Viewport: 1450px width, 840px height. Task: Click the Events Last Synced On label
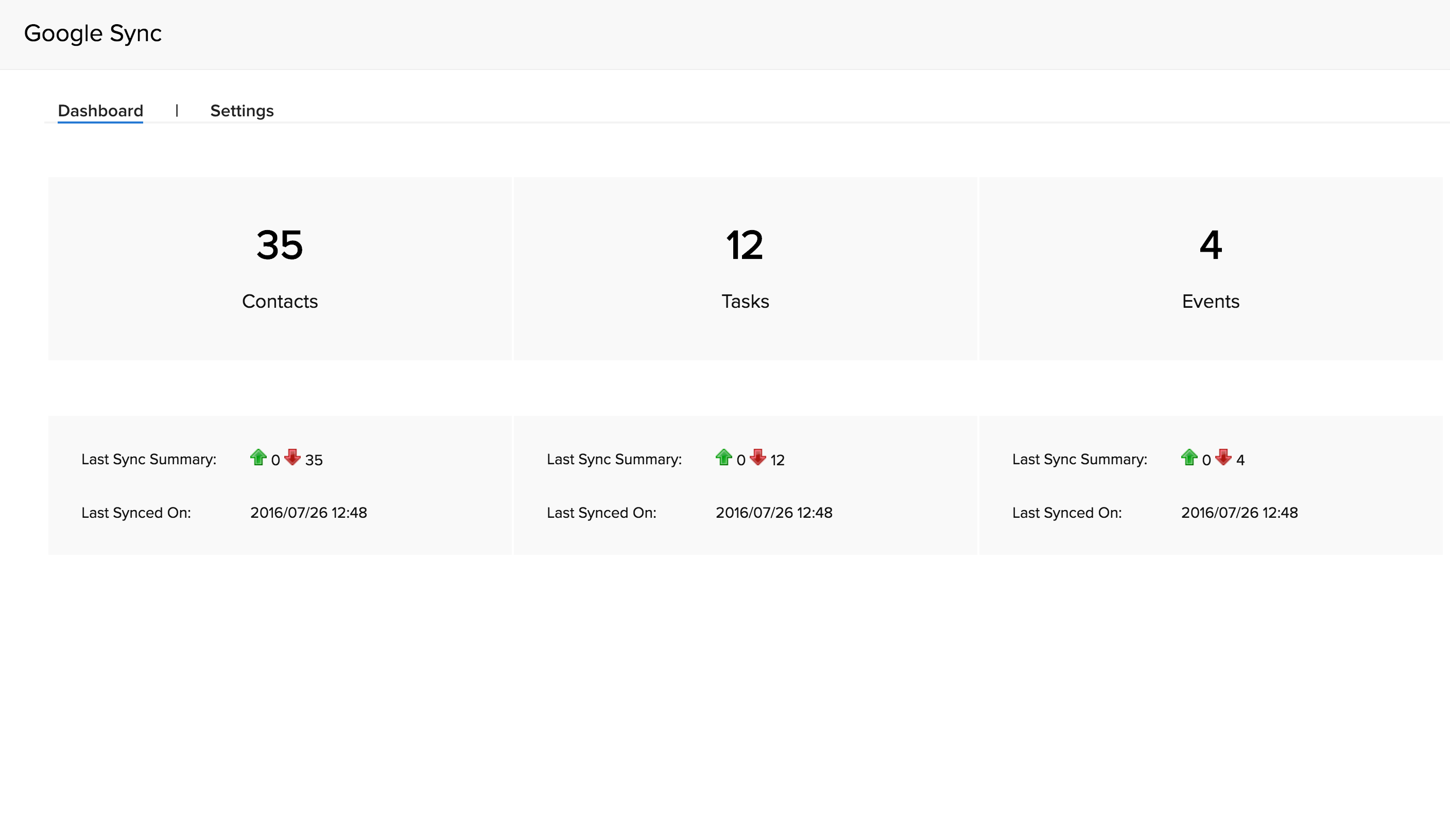pos(1067,513)
